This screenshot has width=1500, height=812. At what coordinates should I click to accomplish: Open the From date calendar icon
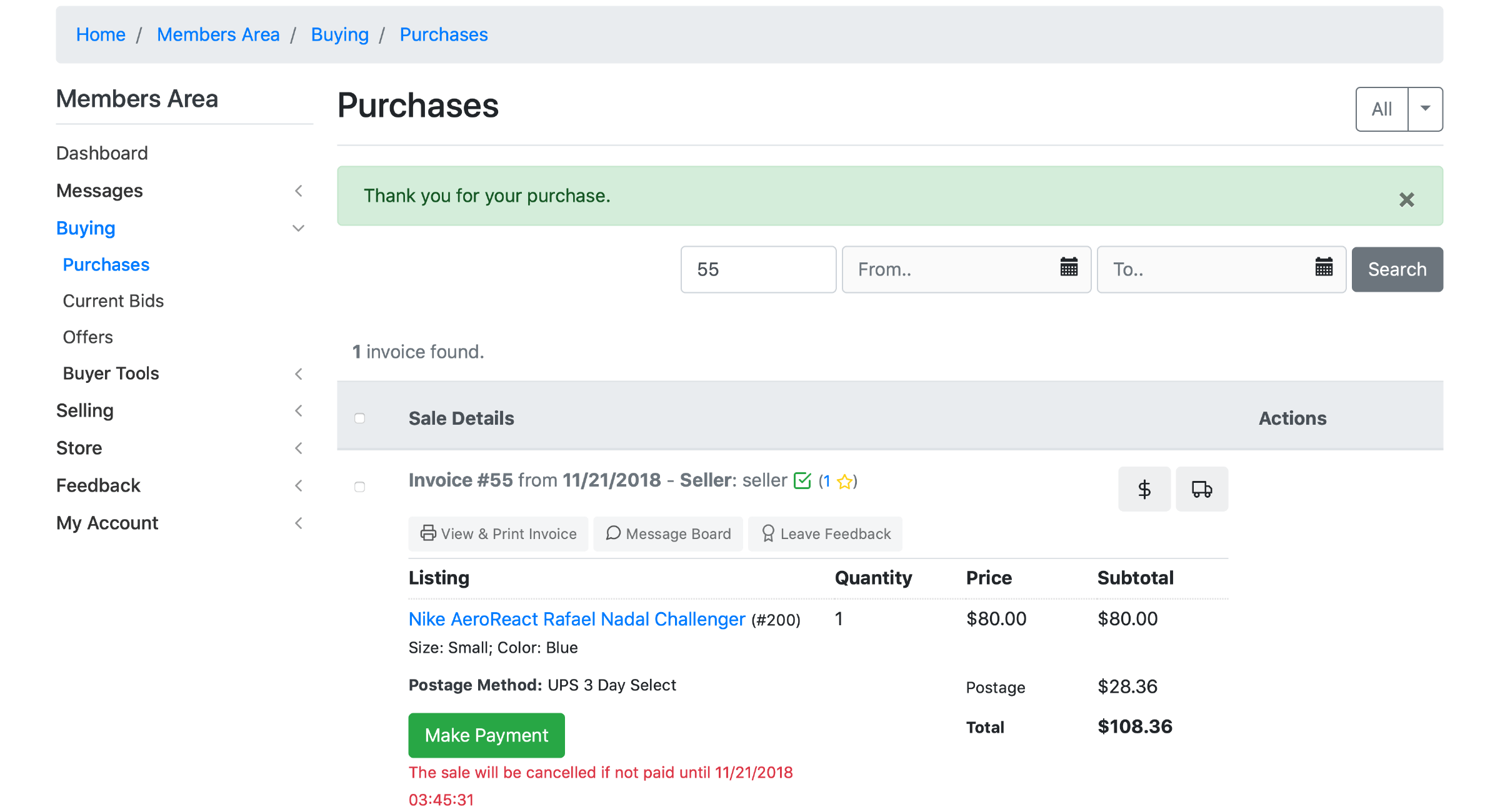click(x=1069, y=267)
